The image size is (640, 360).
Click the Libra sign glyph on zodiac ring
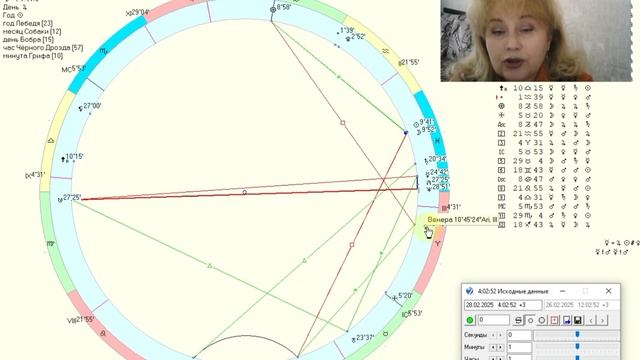click(x=51, y=140)
